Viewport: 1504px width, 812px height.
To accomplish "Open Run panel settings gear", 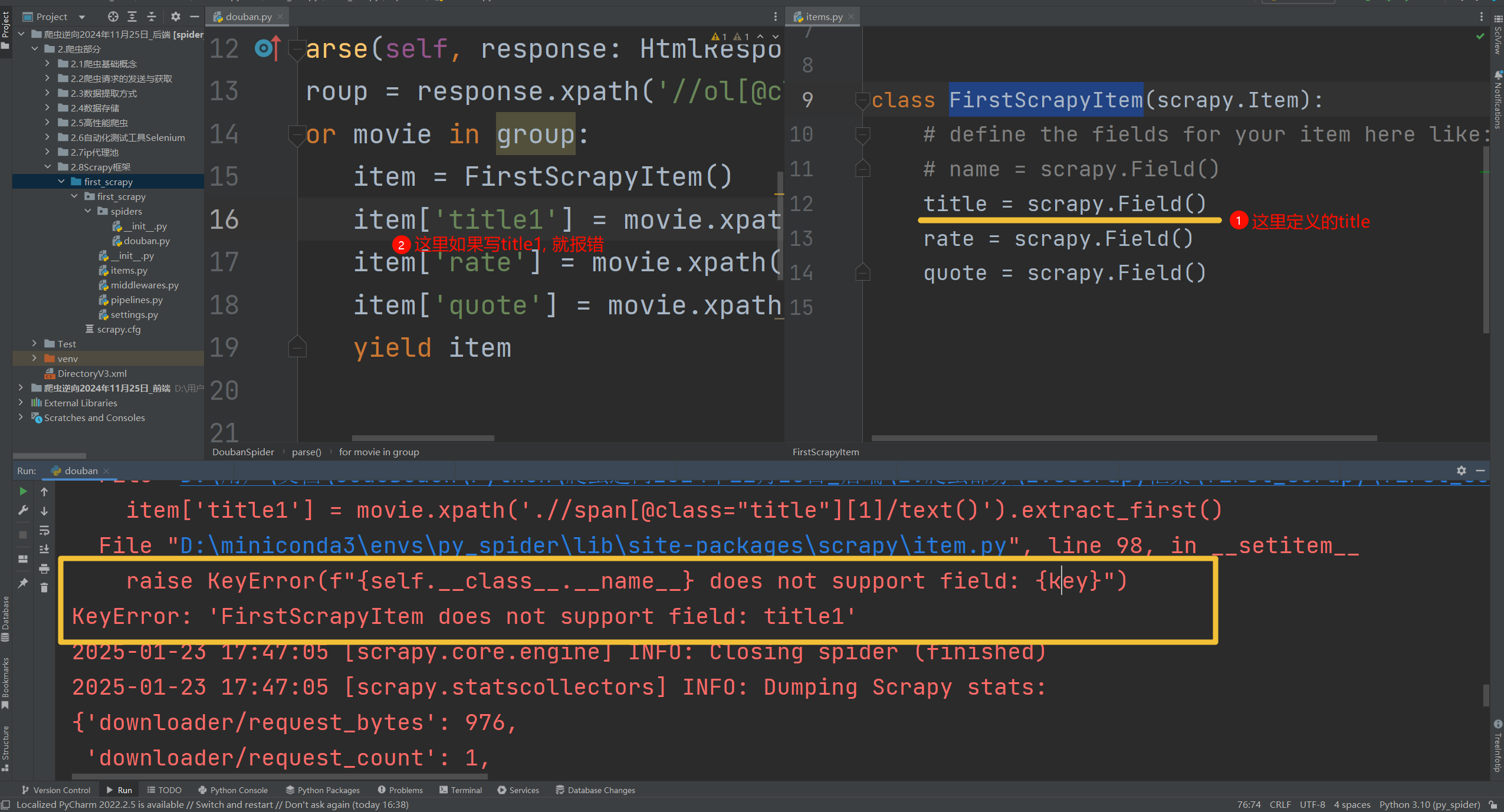I will tap(1461, 471).
